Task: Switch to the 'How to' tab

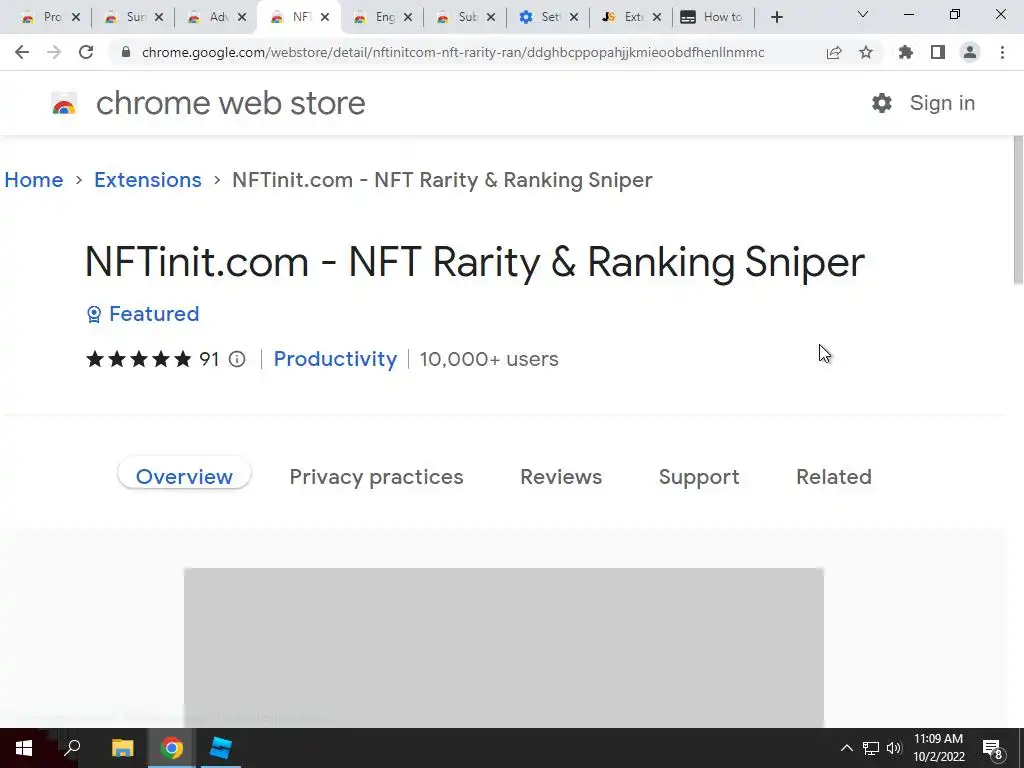Action: (x=712, y=17)
